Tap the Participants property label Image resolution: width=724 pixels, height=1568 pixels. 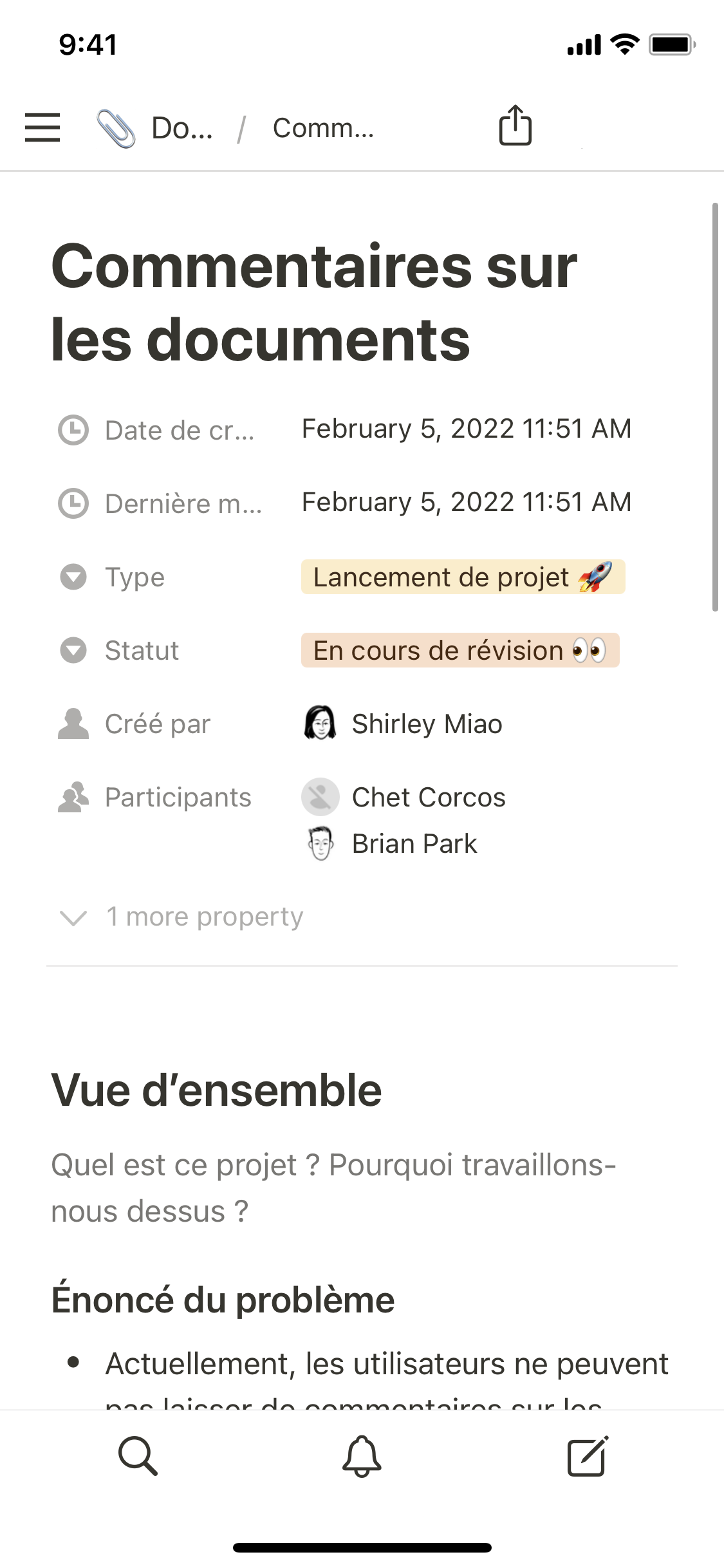(x=178, y=797)
